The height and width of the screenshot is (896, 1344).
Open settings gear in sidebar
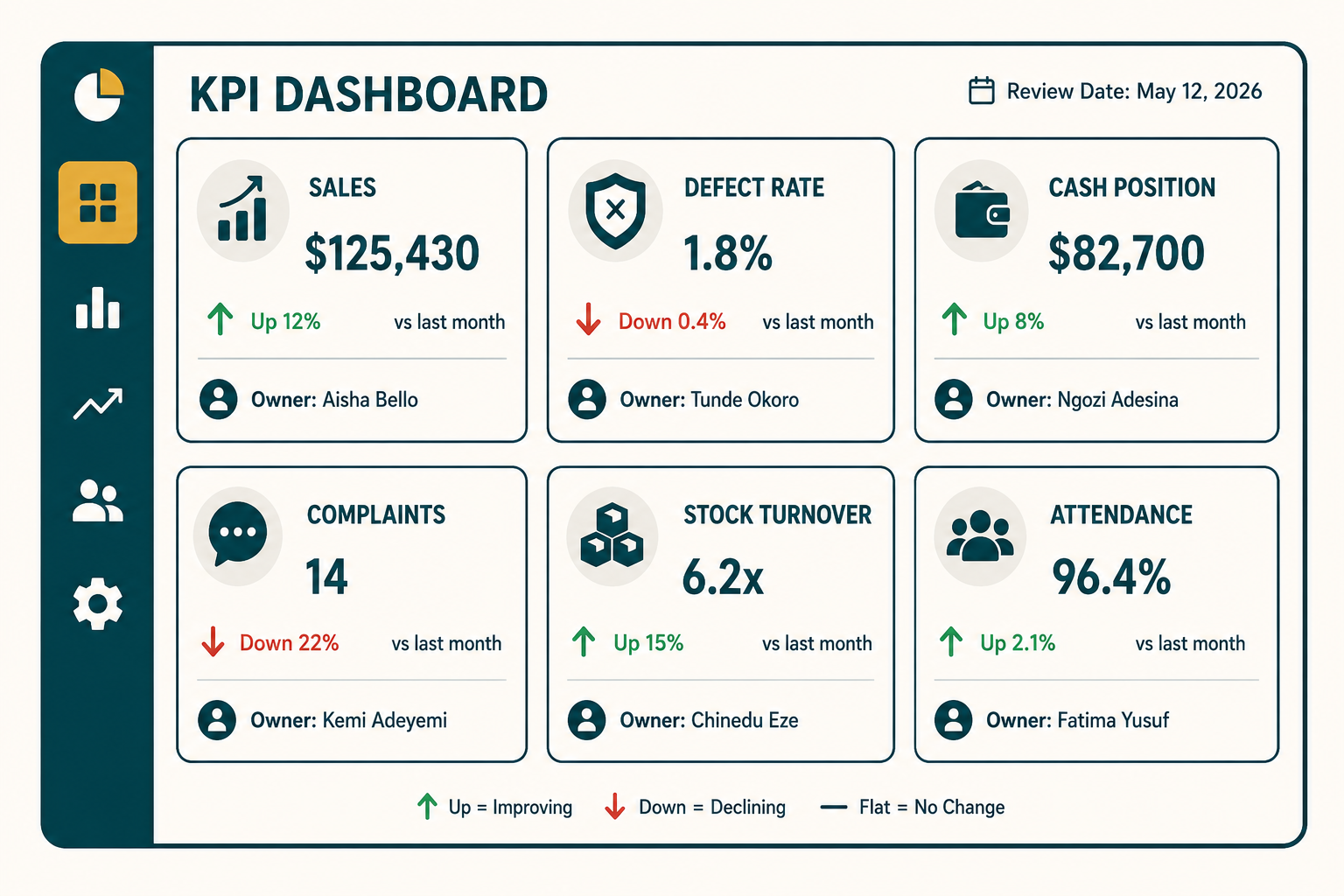tap(98, 603)
